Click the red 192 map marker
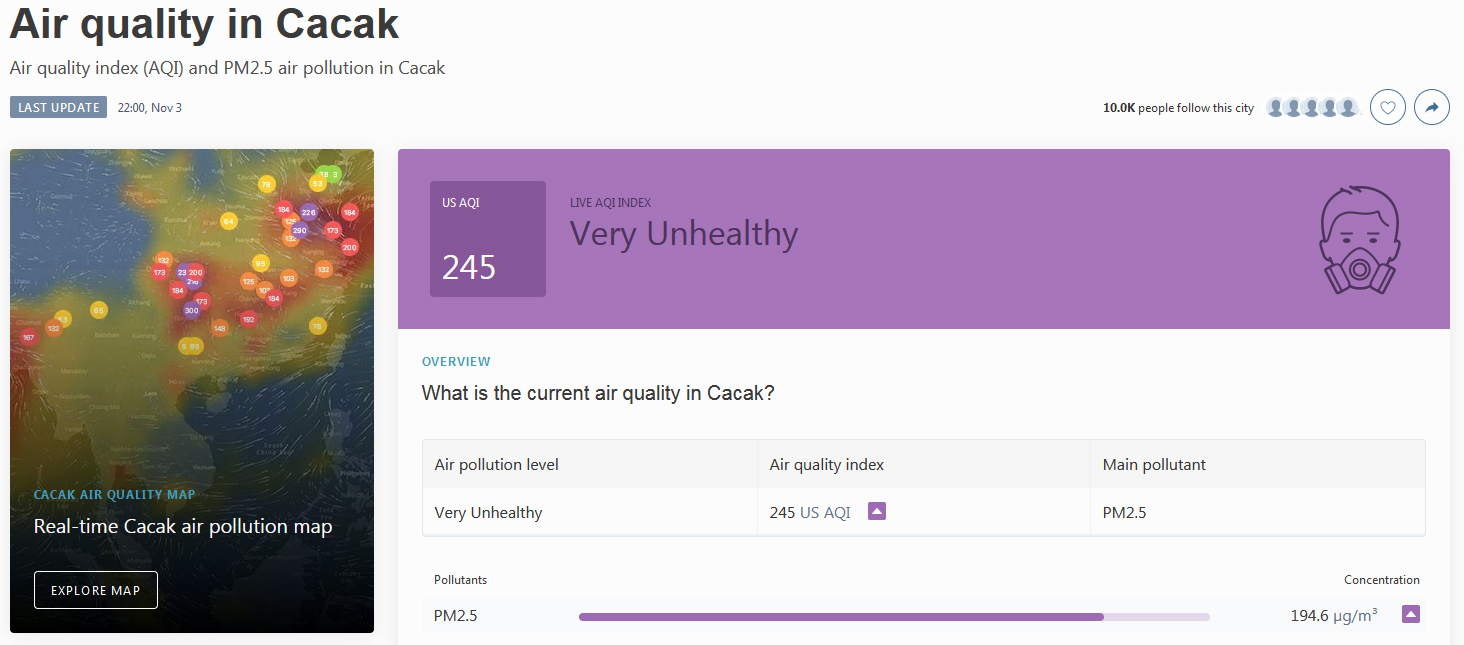This screenshot has width=1464, height=645. tap(248, 319)
